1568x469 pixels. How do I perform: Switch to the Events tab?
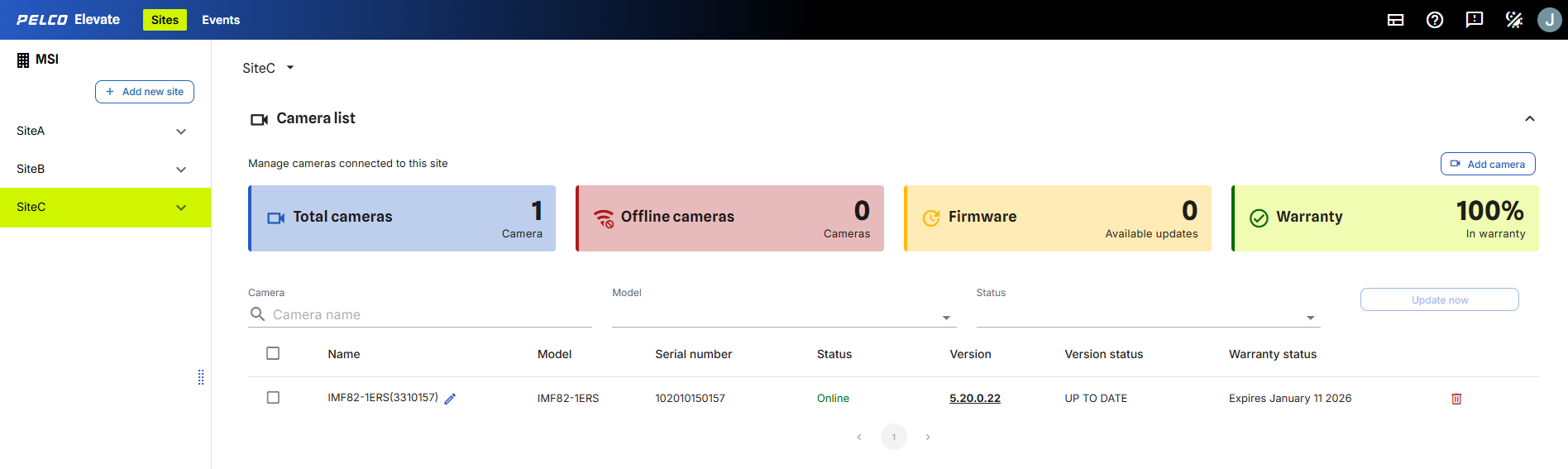(221, 20)
